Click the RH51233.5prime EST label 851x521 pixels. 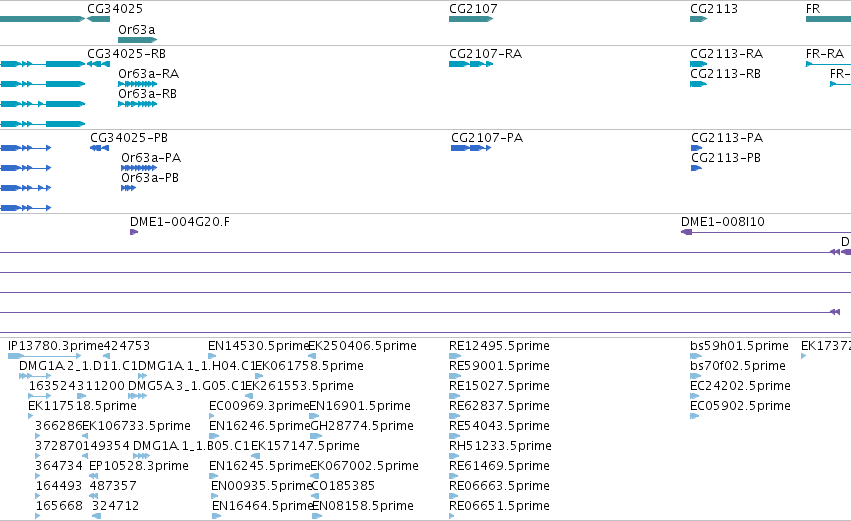[500, 446]
